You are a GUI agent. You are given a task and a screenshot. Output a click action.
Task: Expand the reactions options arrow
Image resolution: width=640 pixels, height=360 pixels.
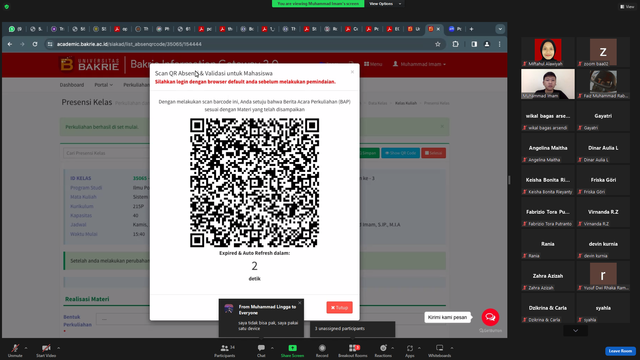click(x=393, y=348)
